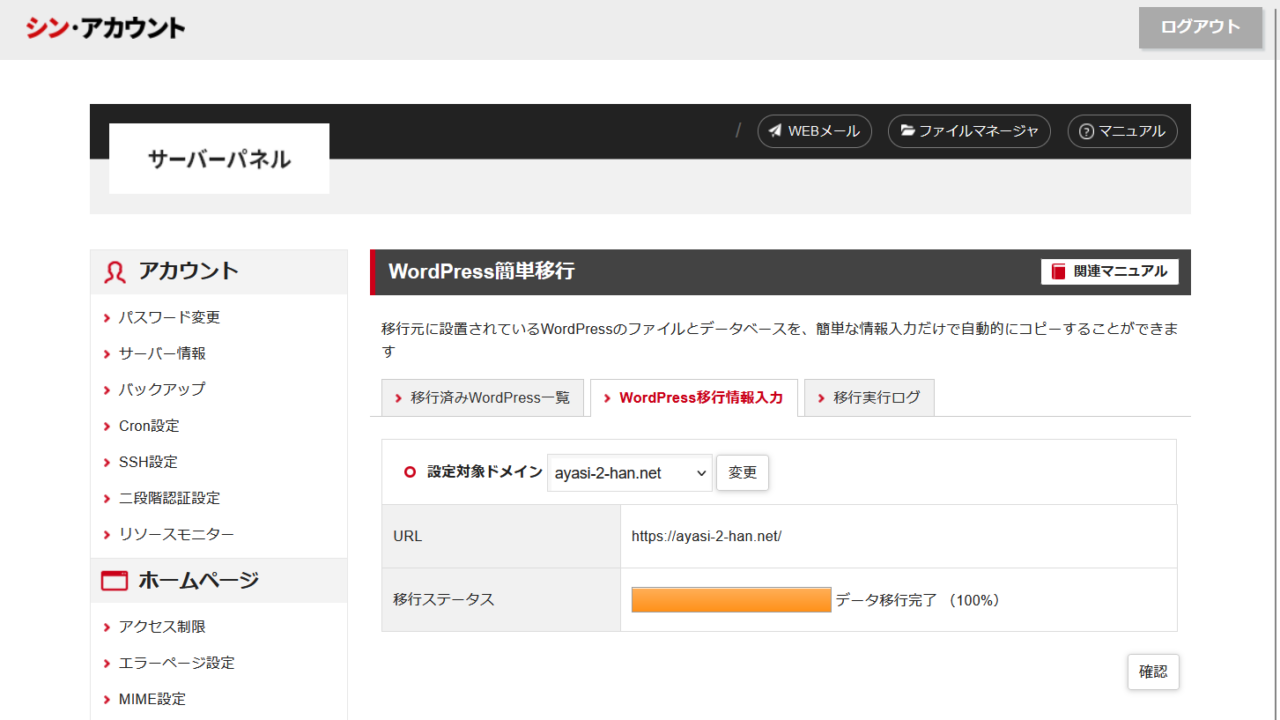
Task: Open the マニュアル link
Action: 1122,131
